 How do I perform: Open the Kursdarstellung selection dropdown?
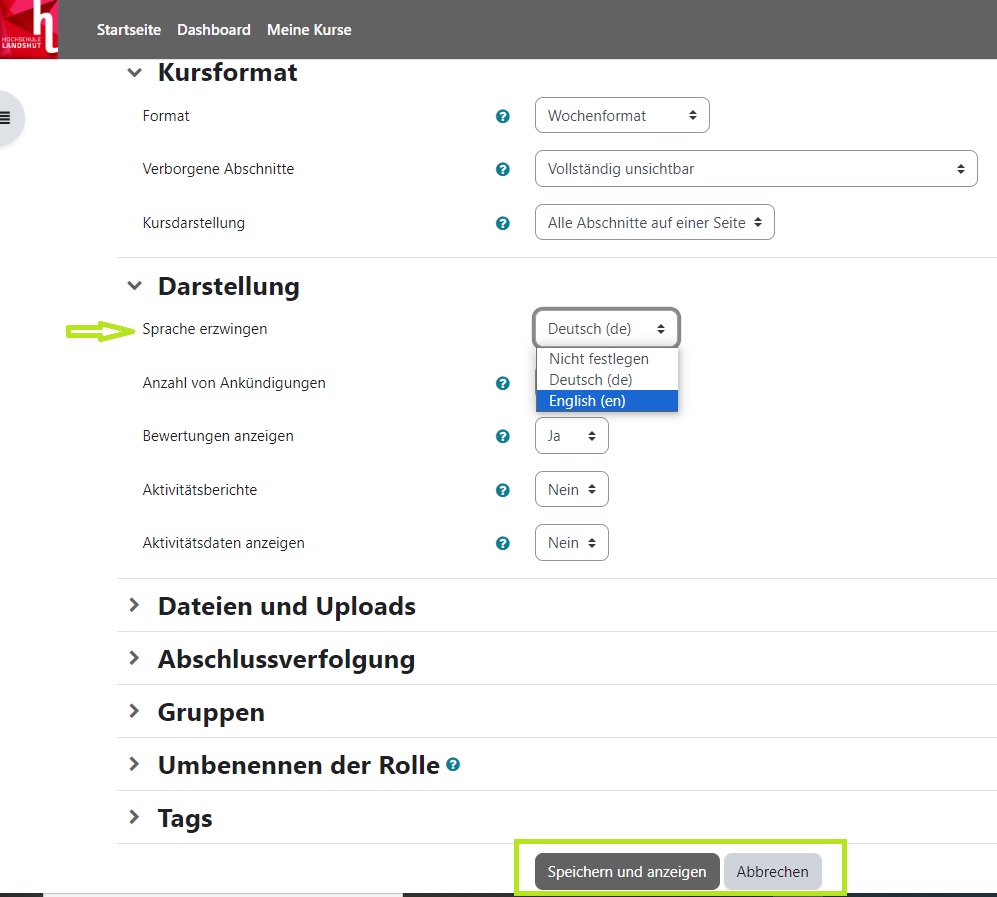654,222
